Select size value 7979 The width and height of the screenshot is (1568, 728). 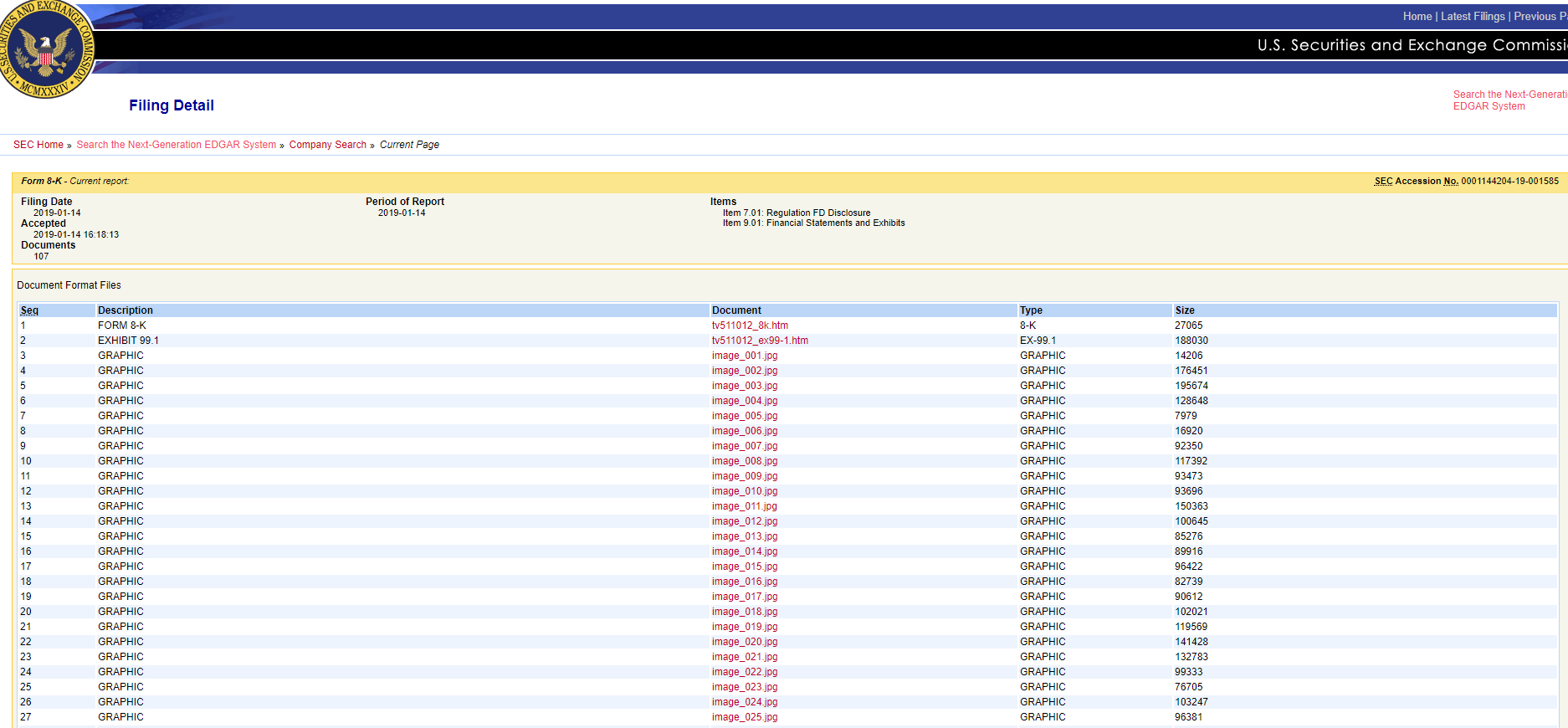click(1186, 416)
